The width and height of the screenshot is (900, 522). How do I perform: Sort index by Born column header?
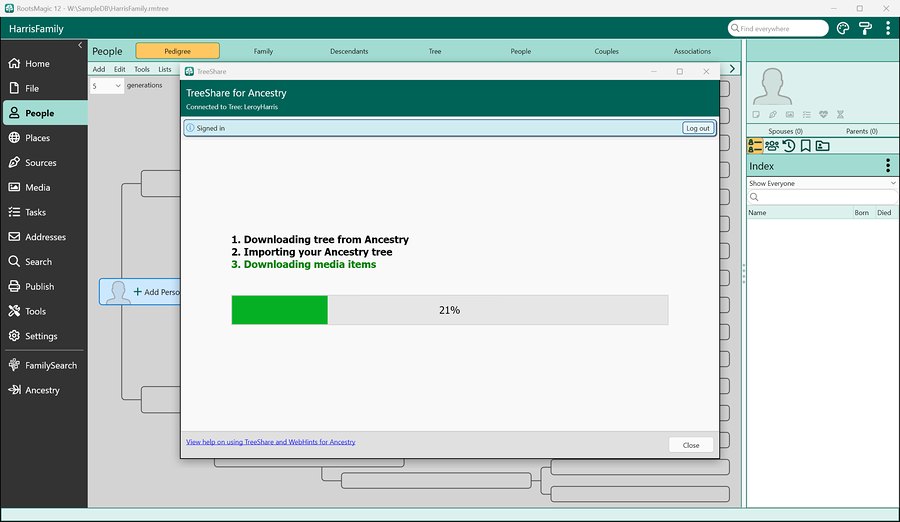(862, 212)
